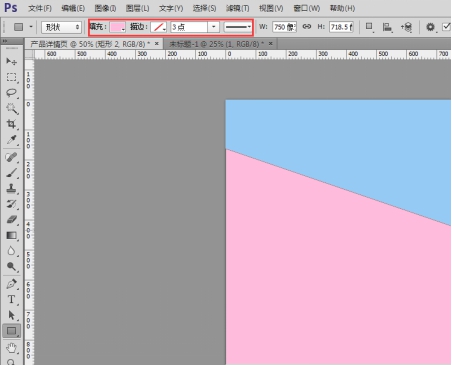This screenshot has height=365, width=452.
Task: Close the 未标题-1 document tab
Action: click(271, 44)
